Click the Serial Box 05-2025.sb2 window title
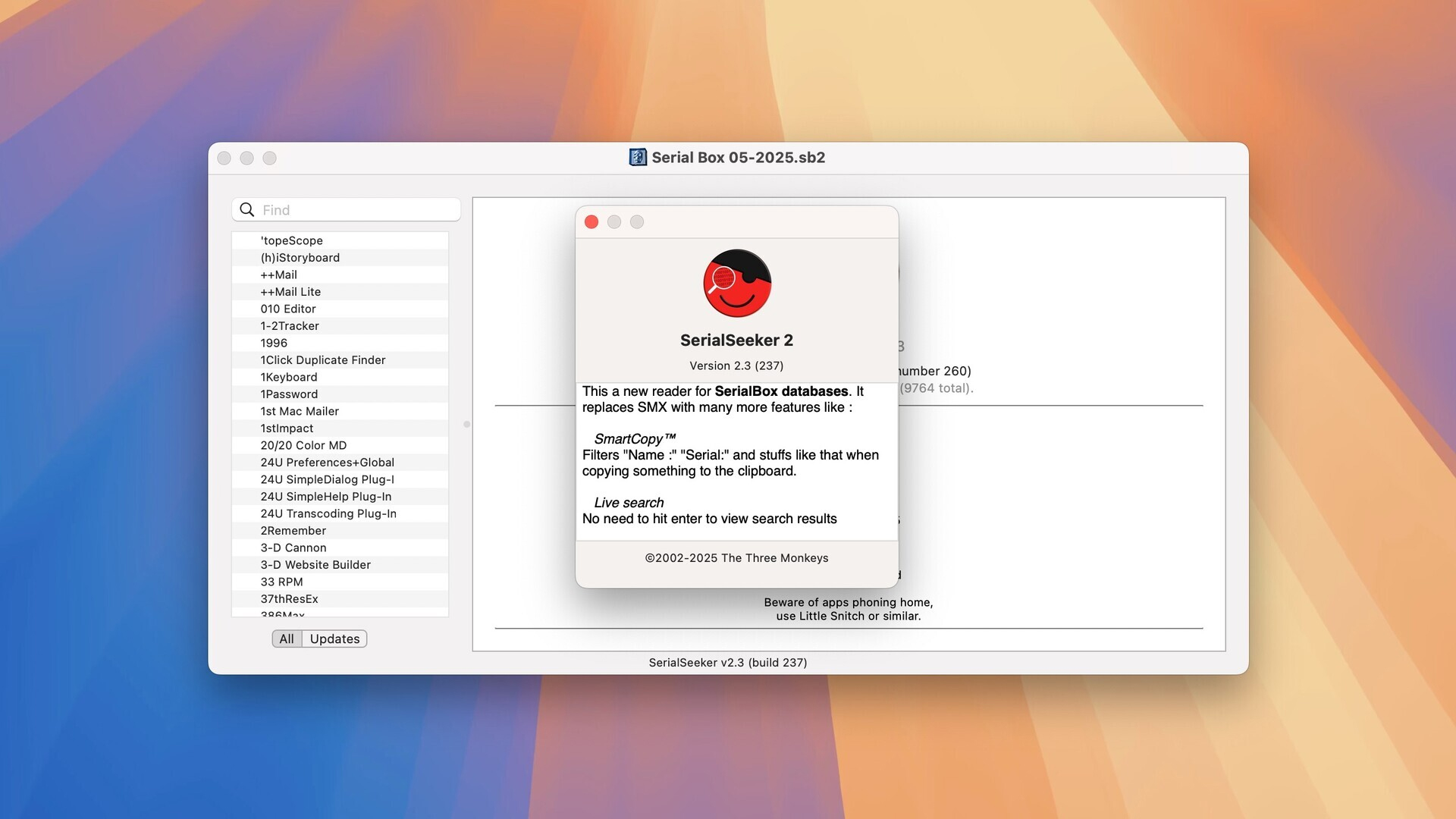 [739, 158]
